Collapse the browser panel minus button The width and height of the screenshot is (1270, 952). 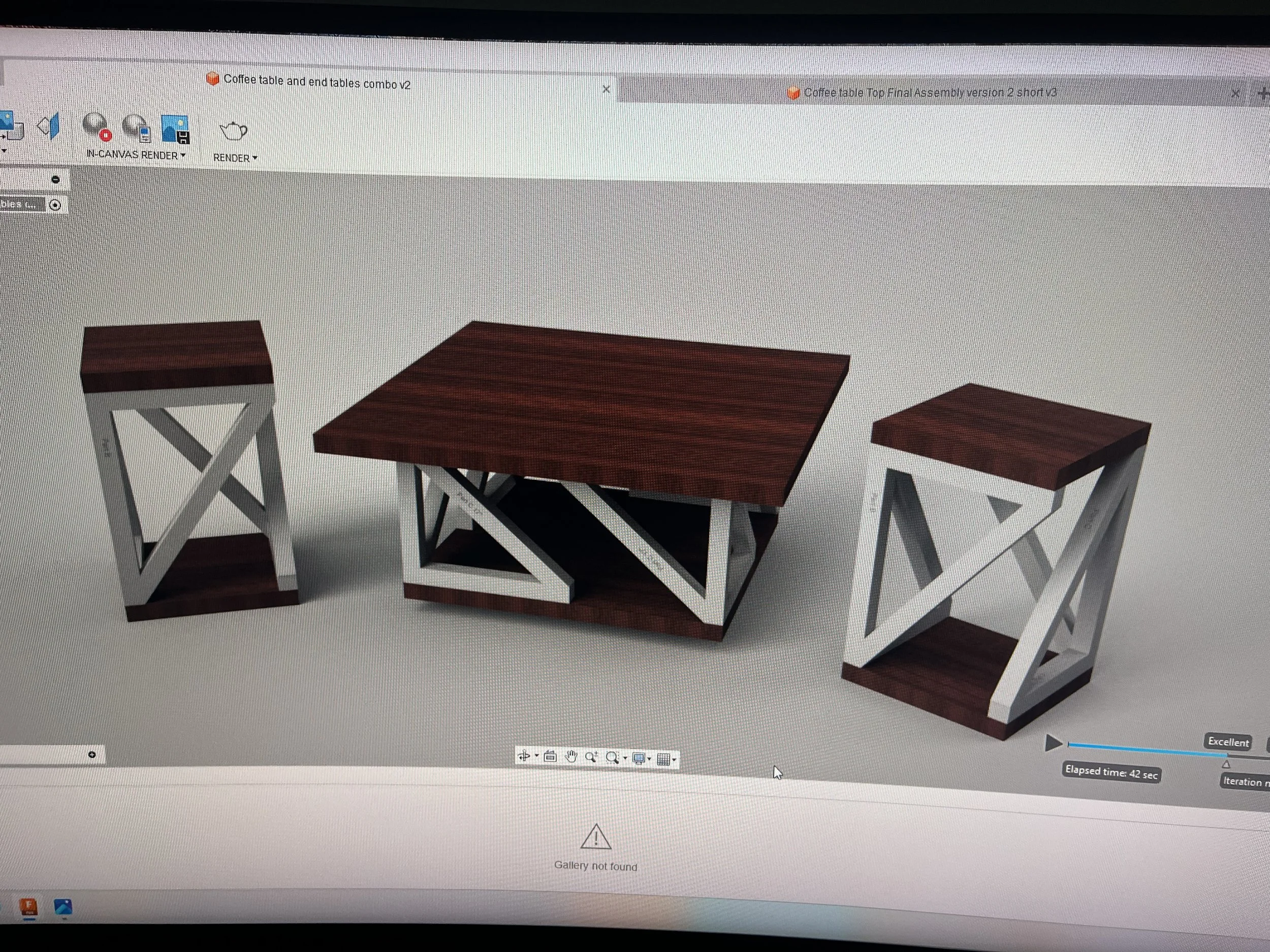point(56,180)
